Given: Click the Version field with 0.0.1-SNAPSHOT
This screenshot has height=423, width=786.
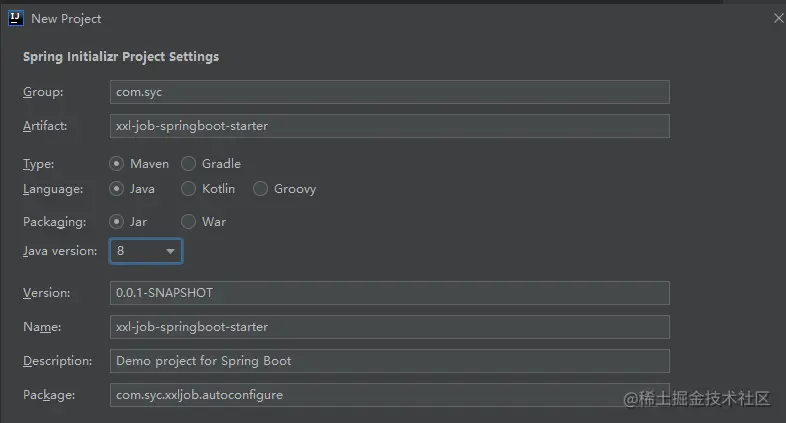Looking at the screenshot, I should point(389,293).
